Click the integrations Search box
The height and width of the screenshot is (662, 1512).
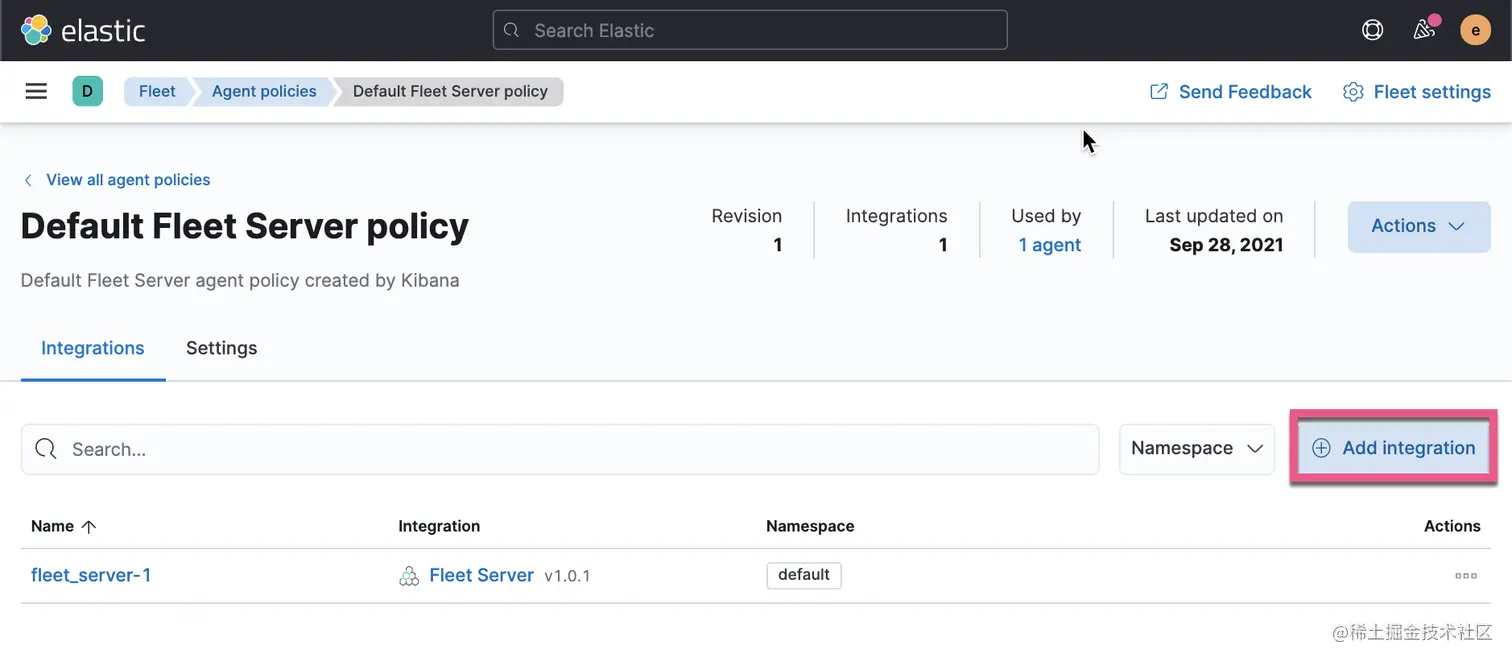[560, 449]
